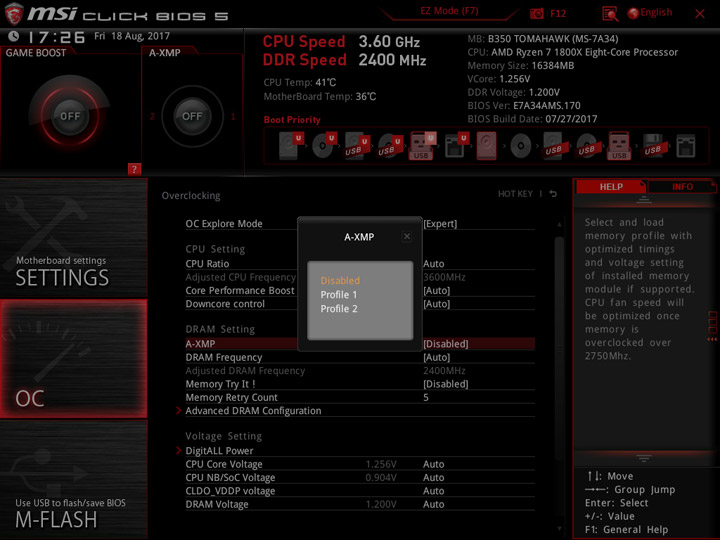
Task: Open OC Explore Mode [Expert] value
Action: (x=440, y=224)
